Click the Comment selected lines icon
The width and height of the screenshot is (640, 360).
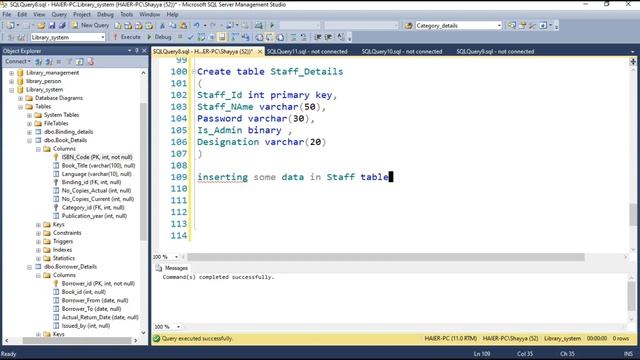[x=293, y=37]
